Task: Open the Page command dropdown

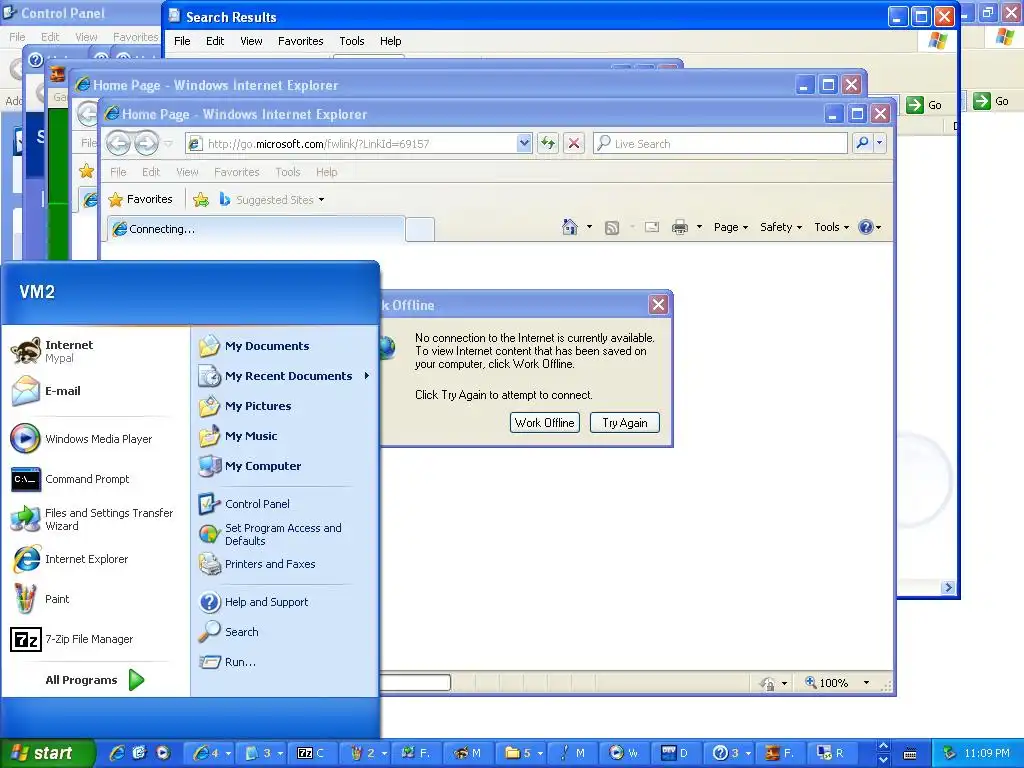Action: [731, 227]
